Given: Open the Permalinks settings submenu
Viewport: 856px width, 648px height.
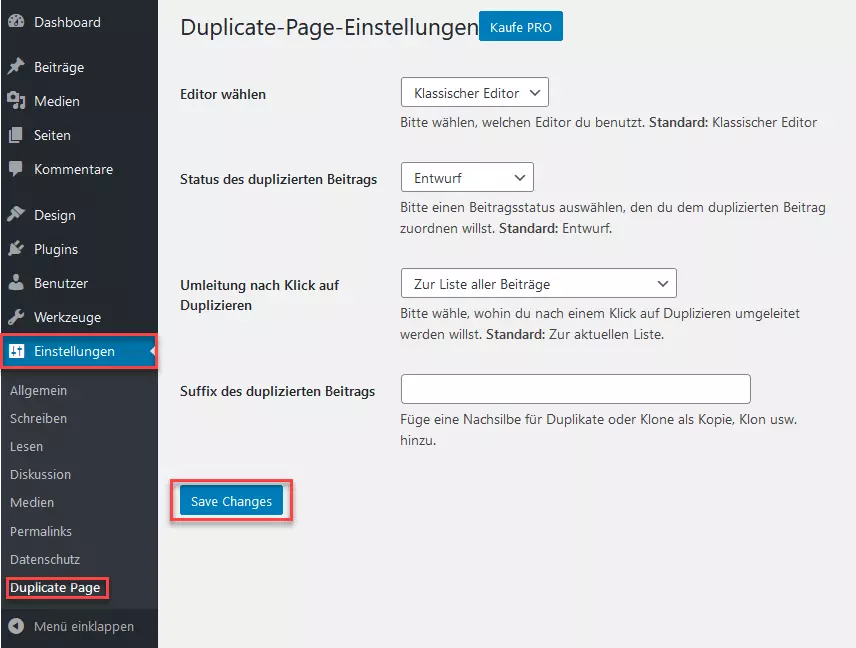Looking at the screenshot, I should click(41, 531).
